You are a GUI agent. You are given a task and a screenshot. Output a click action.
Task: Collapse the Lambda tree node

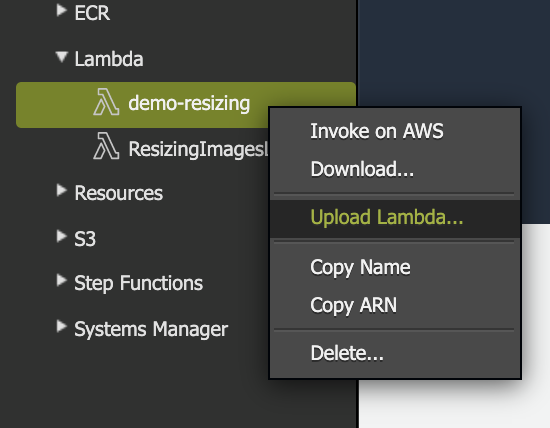[62, 58]
